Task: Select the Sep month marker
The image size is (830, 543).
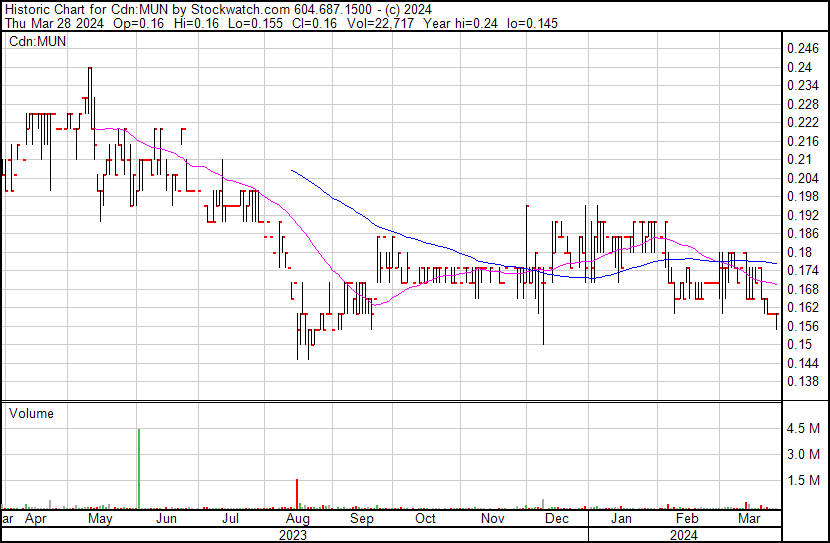Action: (361, 520)
